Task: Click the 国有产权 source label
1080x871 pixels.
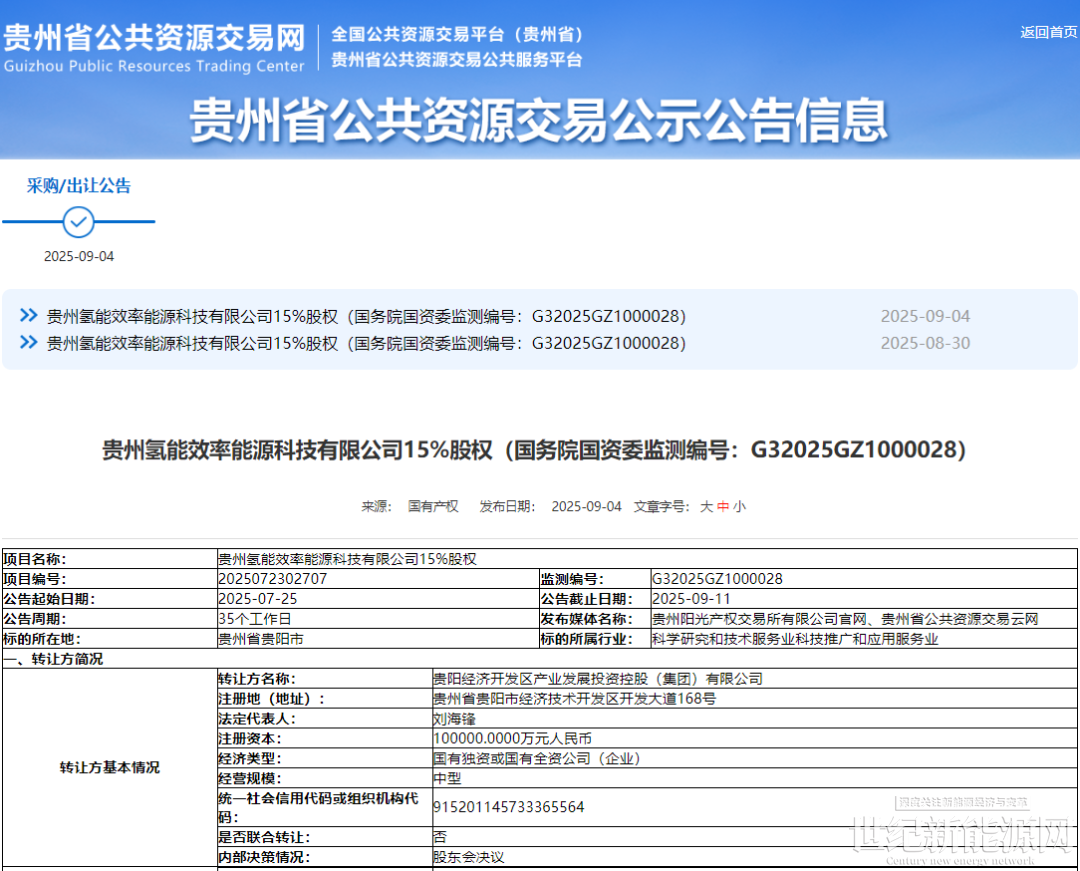Action: coord(433,507)
